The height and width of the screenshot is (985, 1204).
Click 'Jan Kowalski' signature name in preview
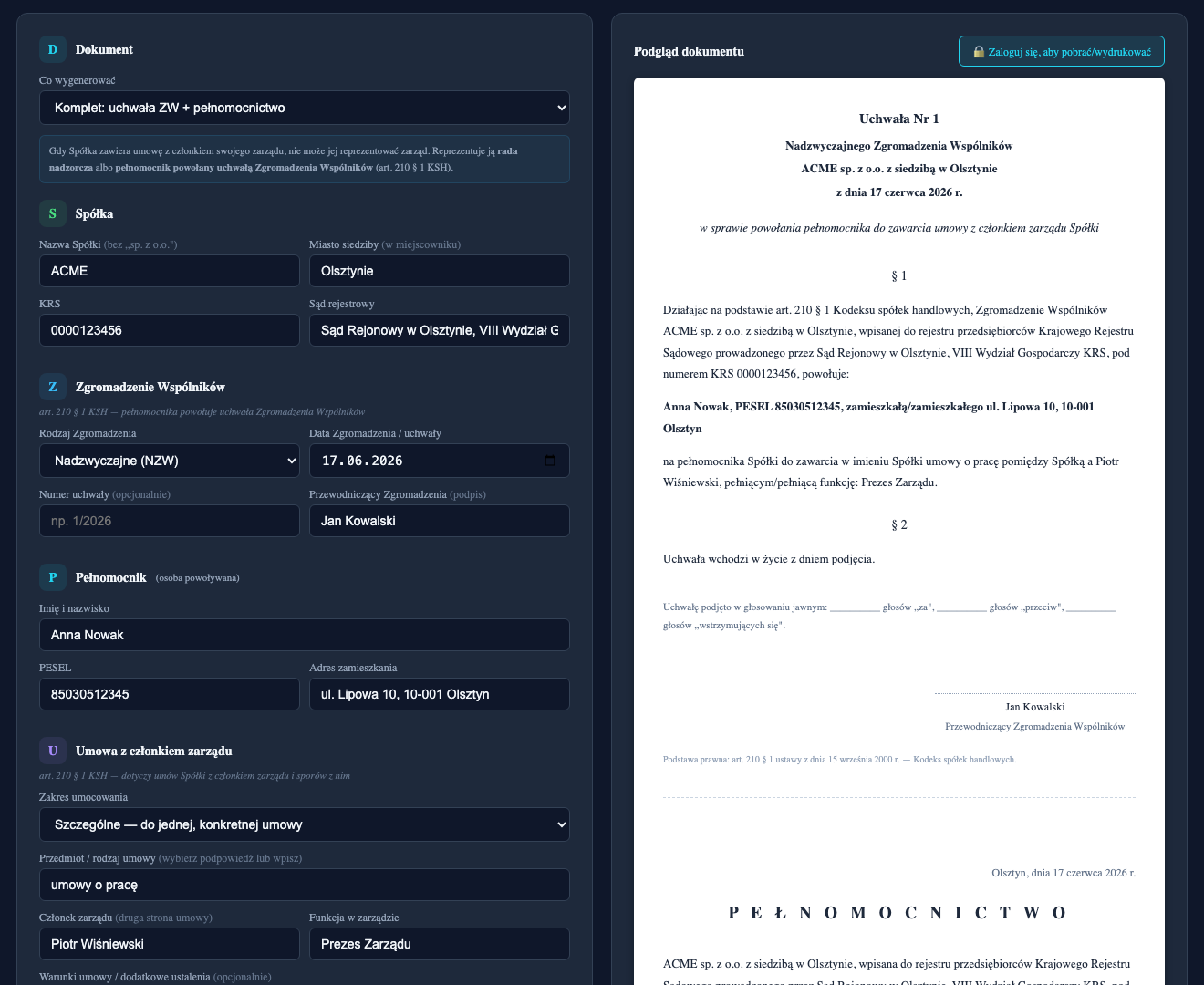pyautogui.click(x=1035, y=707)
